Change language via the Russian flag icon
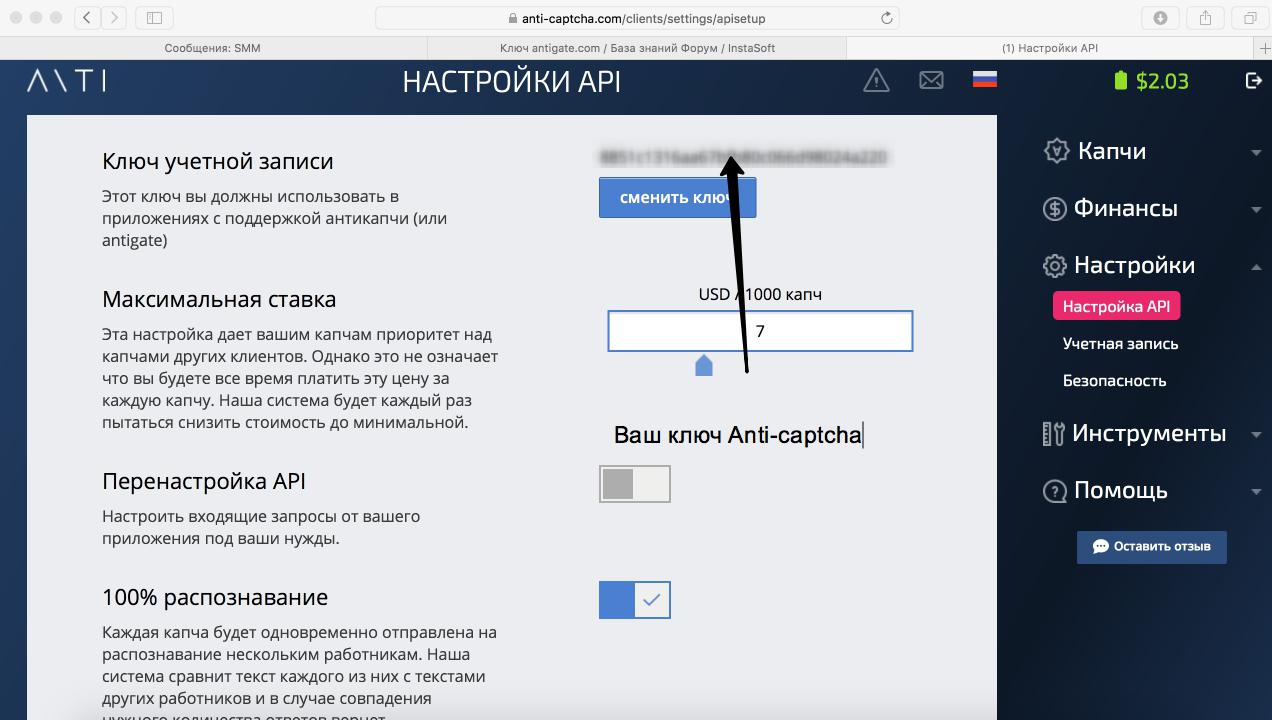This screenshot has height=720, width=1272. coord(984,79)
